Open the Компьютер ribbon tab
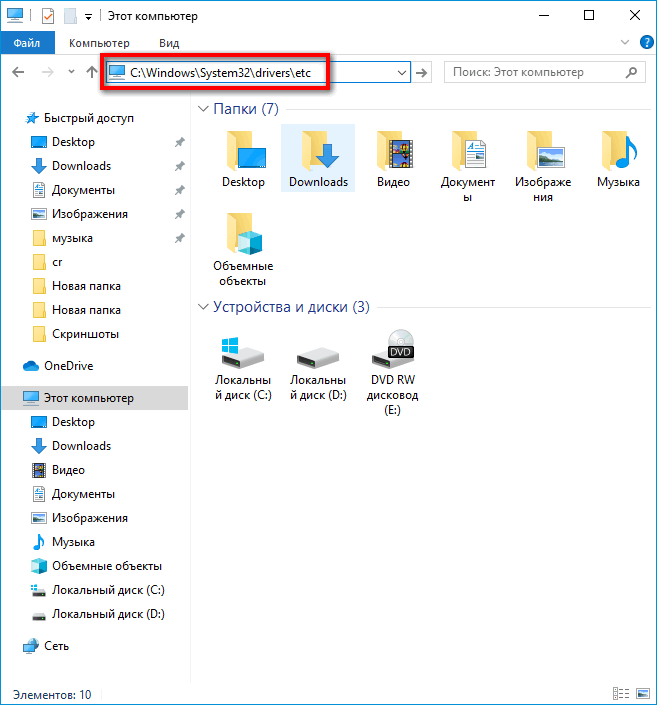The height and width of the screenshot is (705, 657). tap(99, 43)
